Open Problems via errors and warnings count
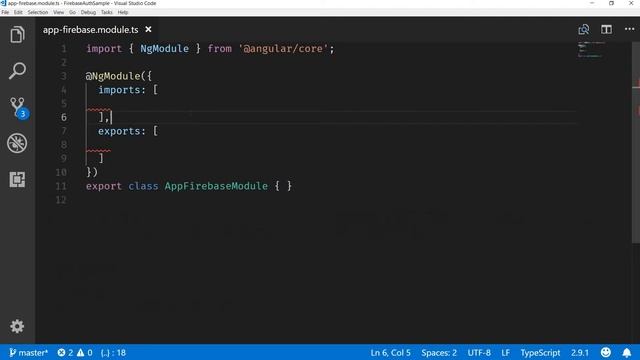The height and width of the screenshot is (360, 640). [75, 353]
